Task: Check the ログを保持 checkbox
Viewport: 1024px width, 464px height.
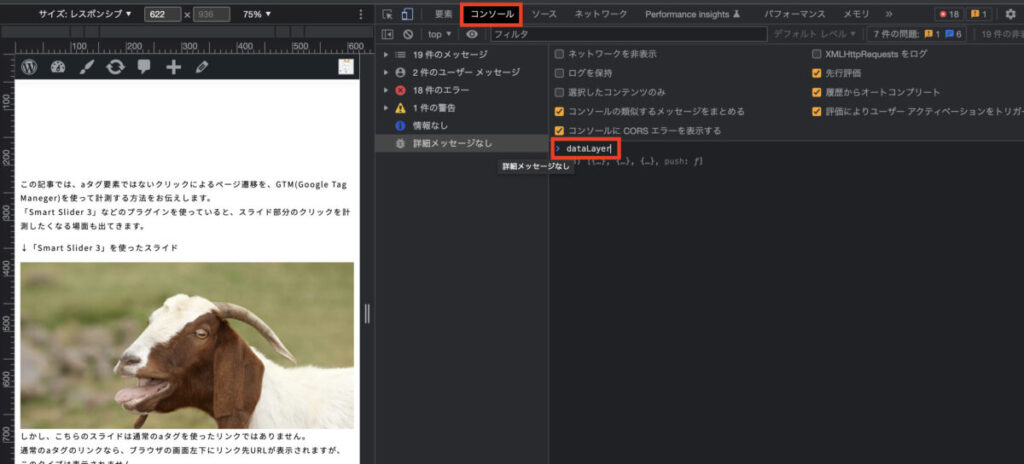Action: coord(560,73)
